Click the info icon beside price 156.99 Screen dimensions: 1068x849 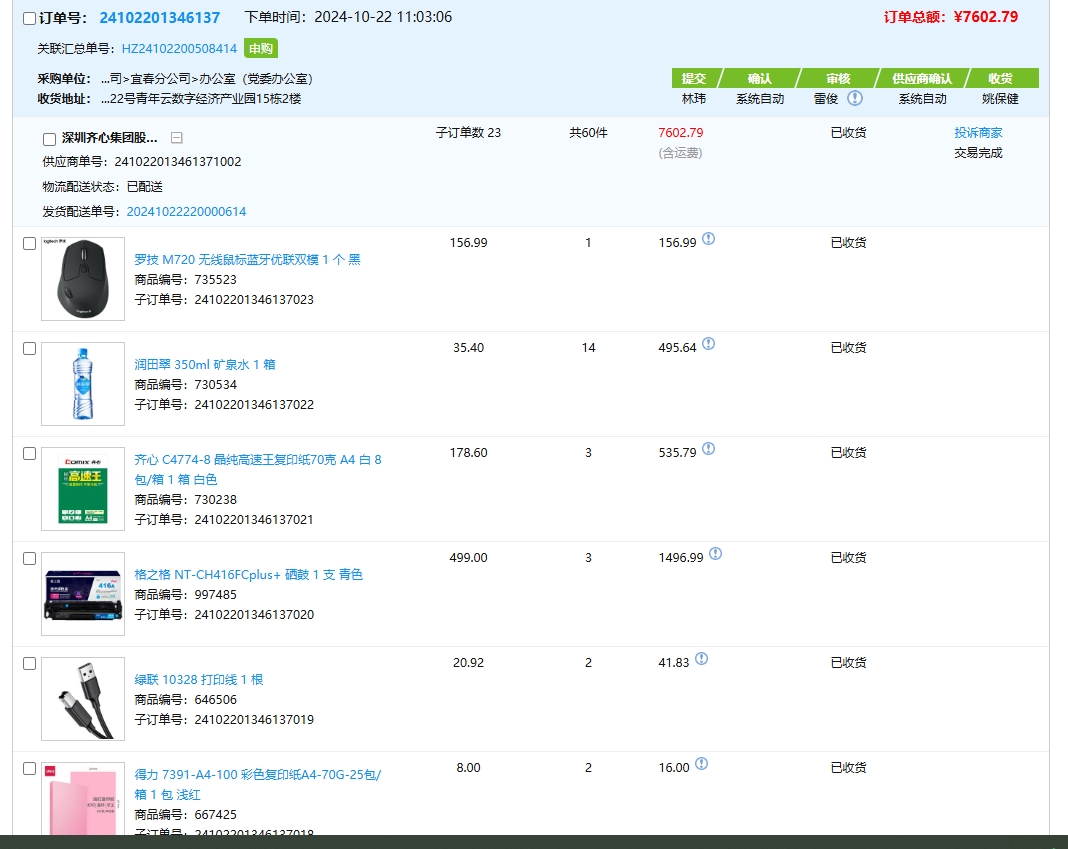coord(708,238)
